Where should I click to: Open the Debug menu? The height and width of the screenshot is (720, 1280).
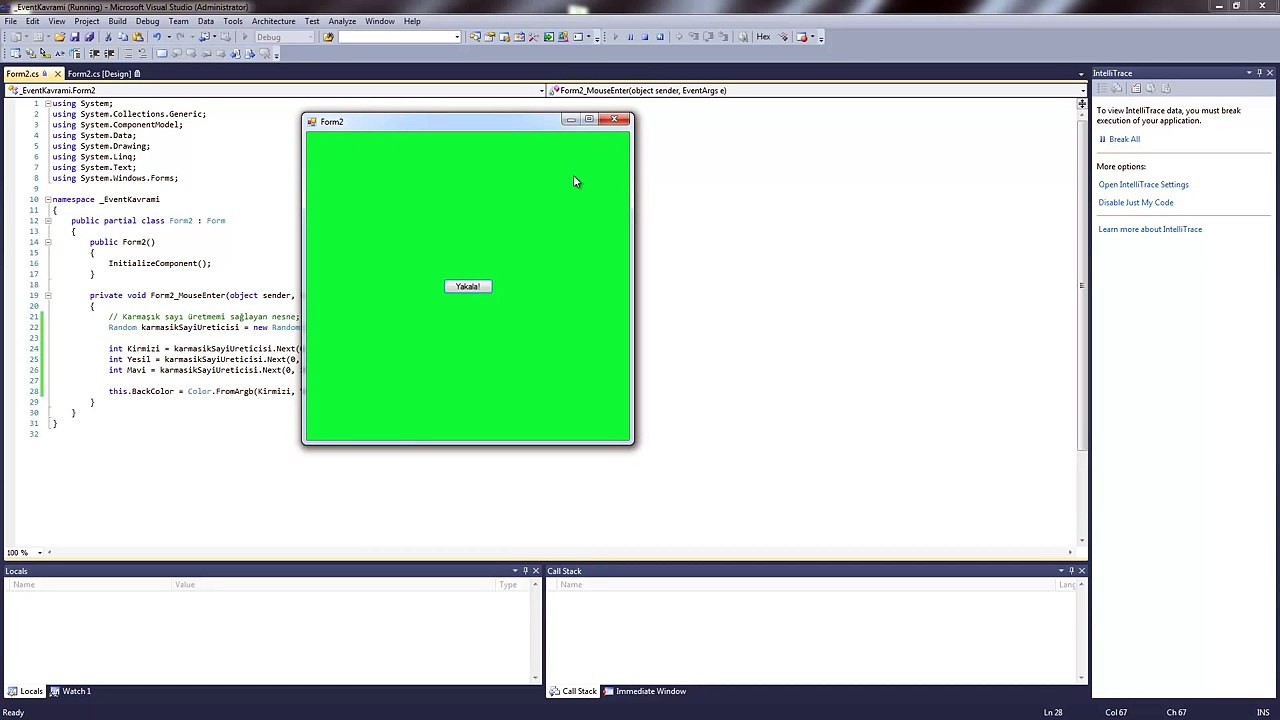coord(147,21)
